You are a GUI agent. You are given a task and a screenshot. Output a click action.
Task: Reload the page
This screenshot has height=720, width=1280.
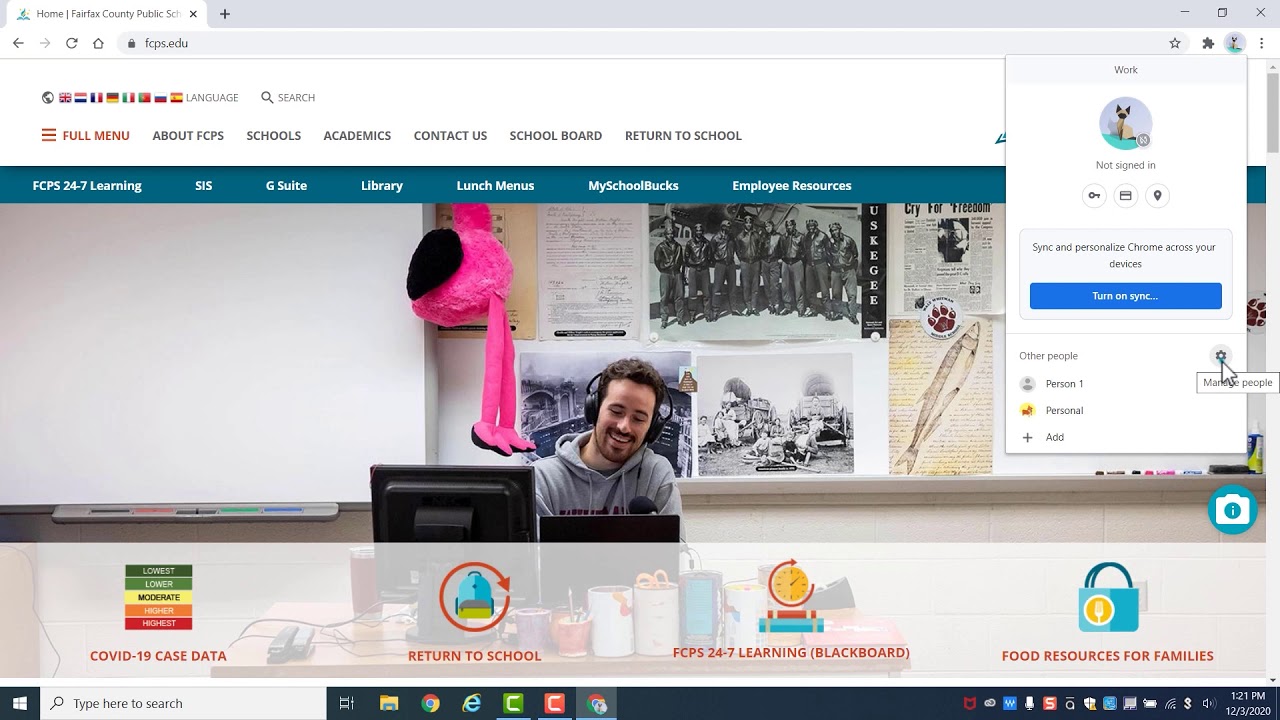click(72, 43)
